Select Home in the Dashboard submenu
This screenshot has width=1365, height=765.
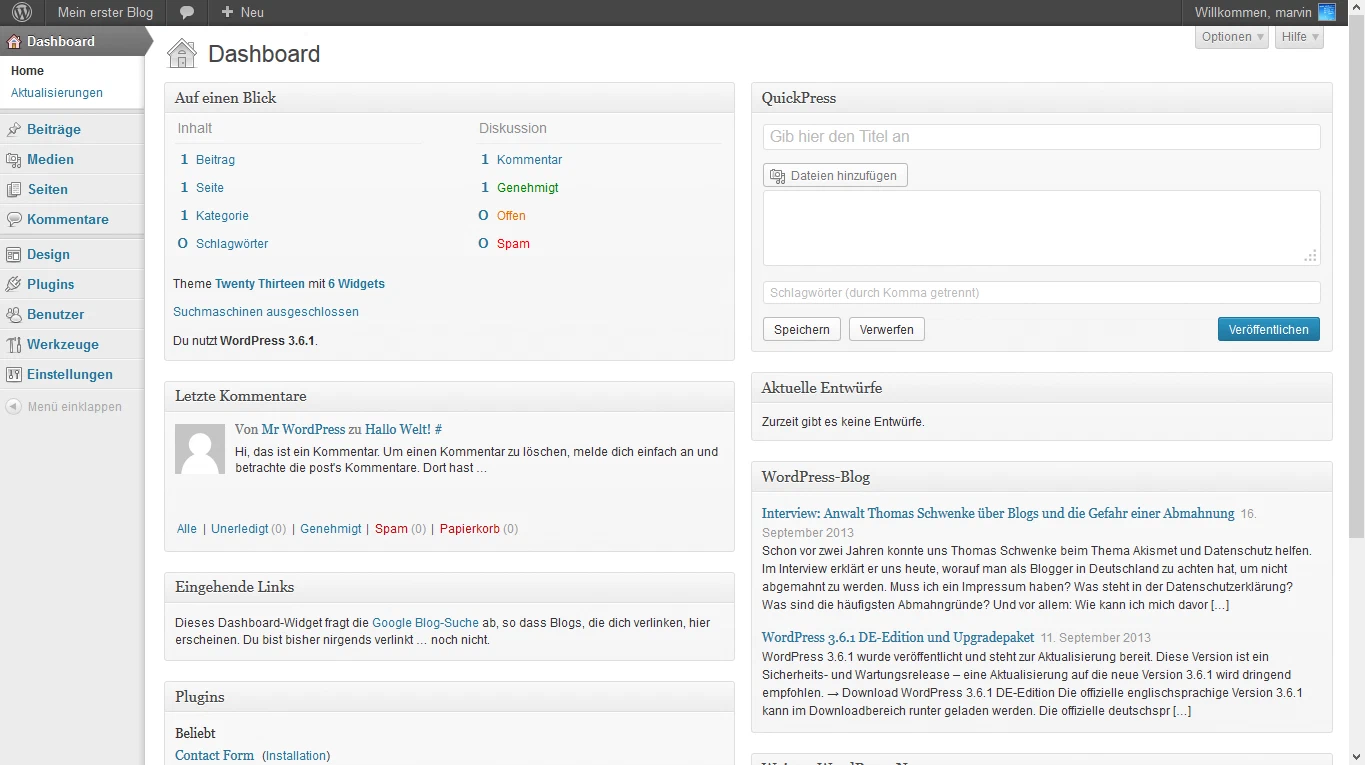[x=27, y=71]
